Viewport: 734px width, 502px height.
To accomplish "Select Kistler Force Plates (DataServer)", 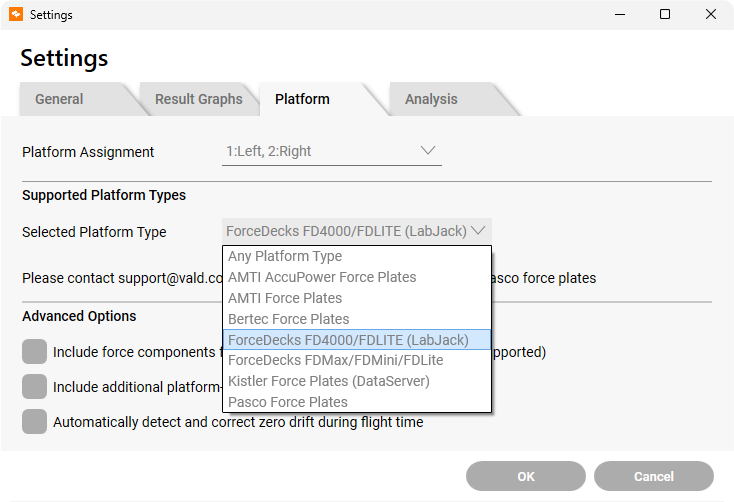I will click(x=357, y=381).
